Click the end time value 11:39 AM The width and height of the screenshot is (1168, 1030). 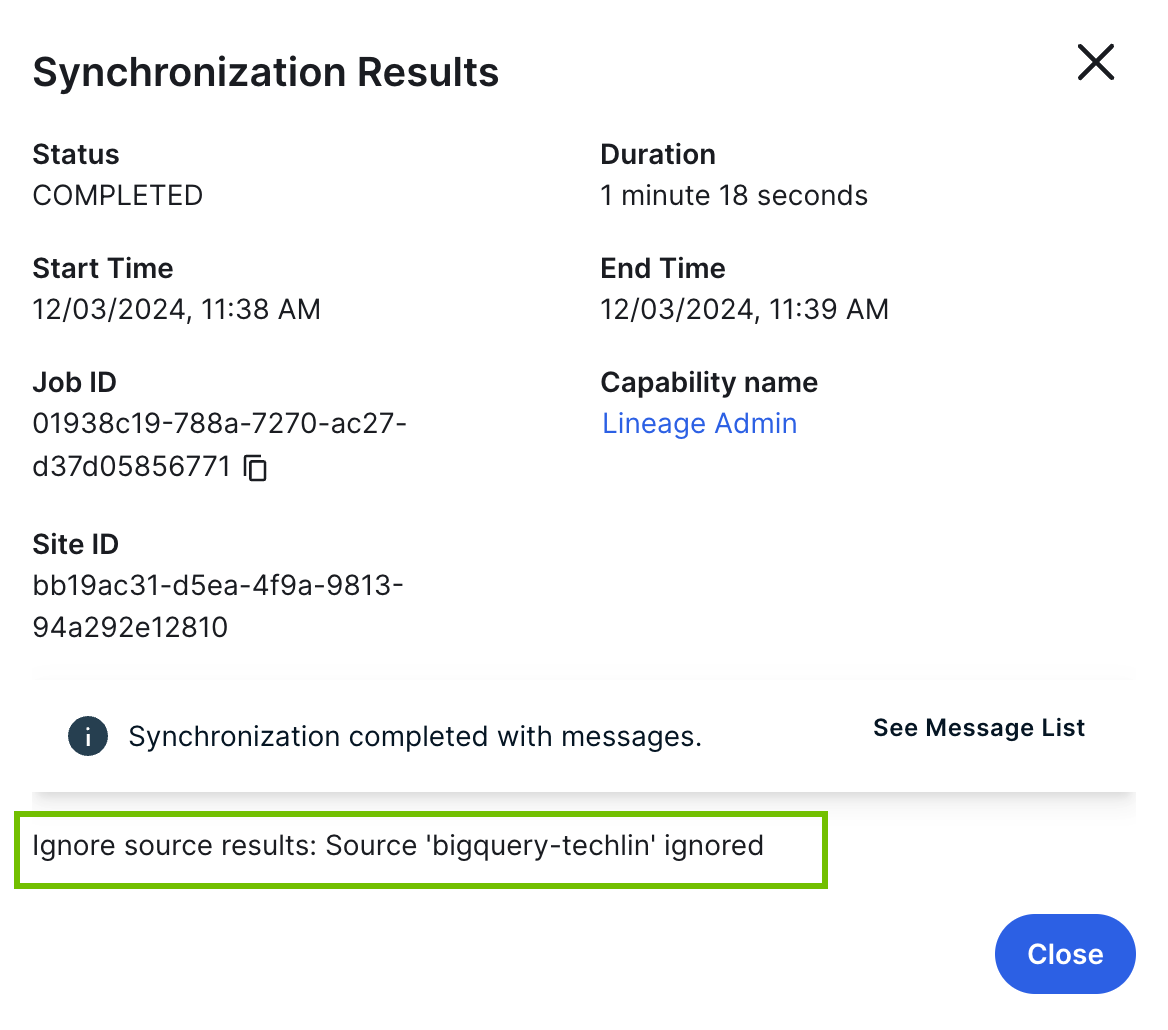(x=744, y=309)
